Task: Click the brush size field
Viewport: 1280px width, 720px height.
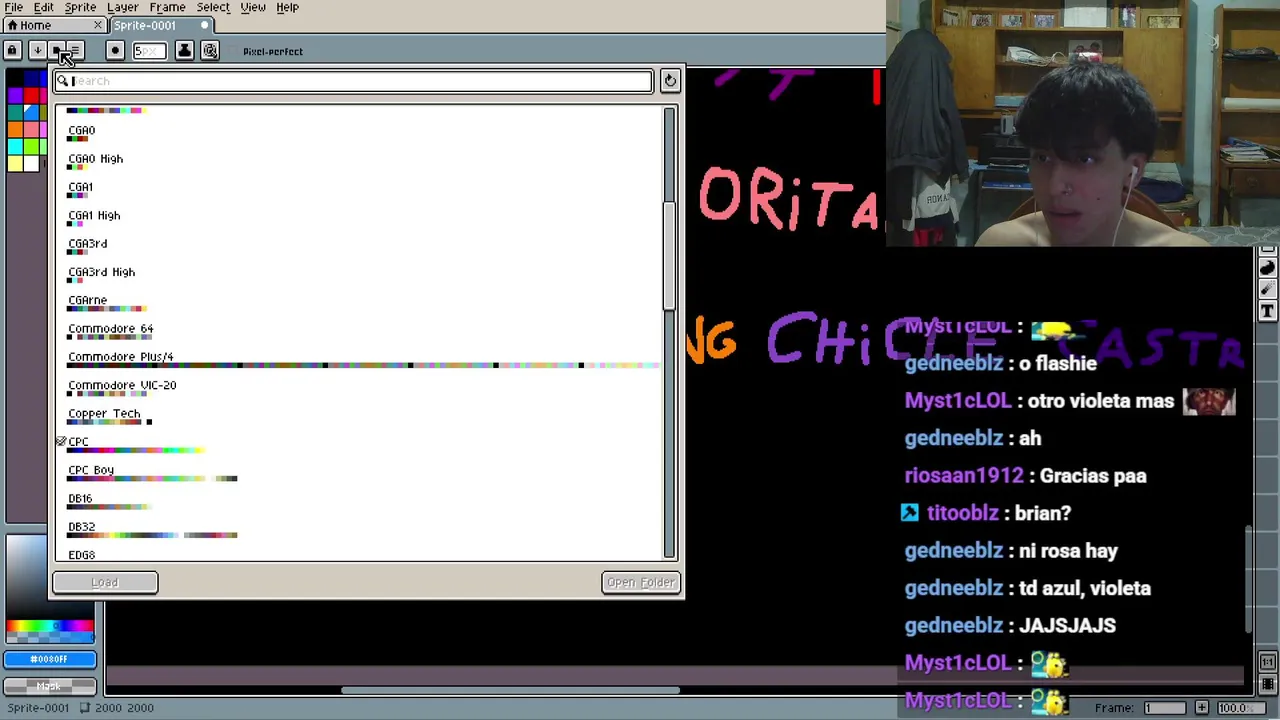Action: click(149, 51)
